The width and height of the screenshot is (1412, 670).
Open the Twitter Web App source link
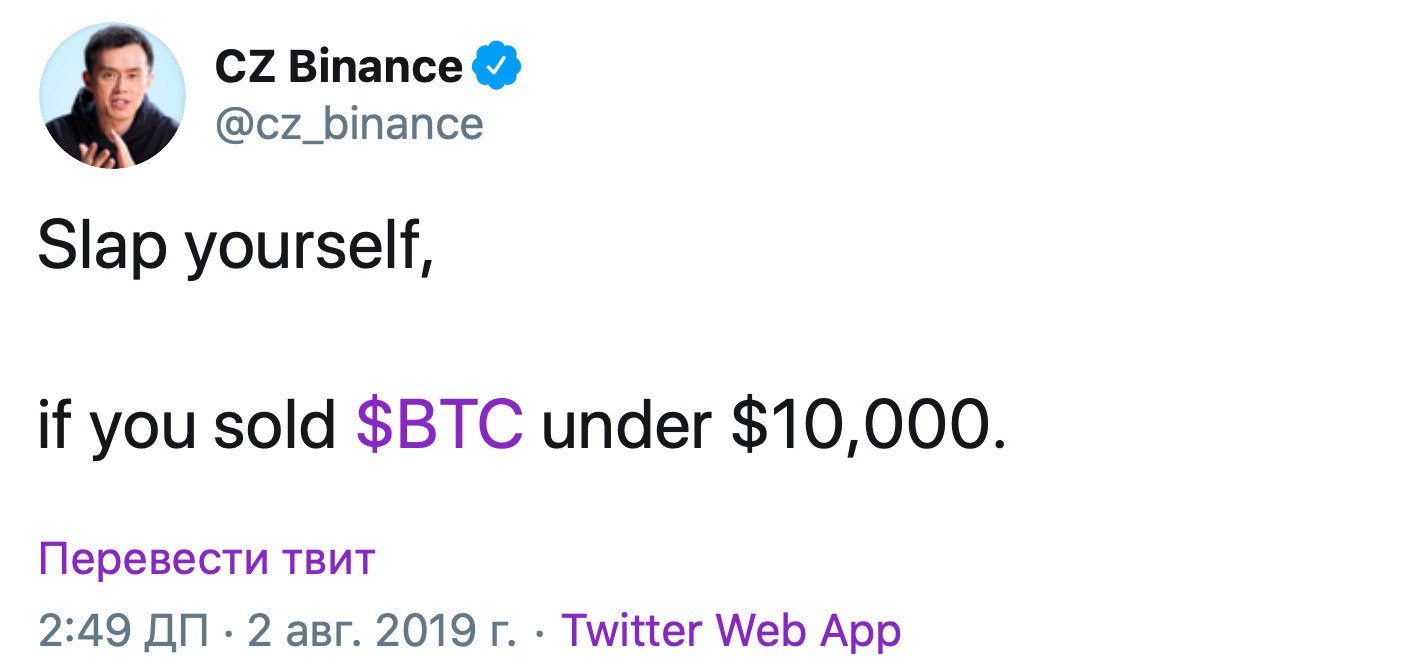(731, 630)
